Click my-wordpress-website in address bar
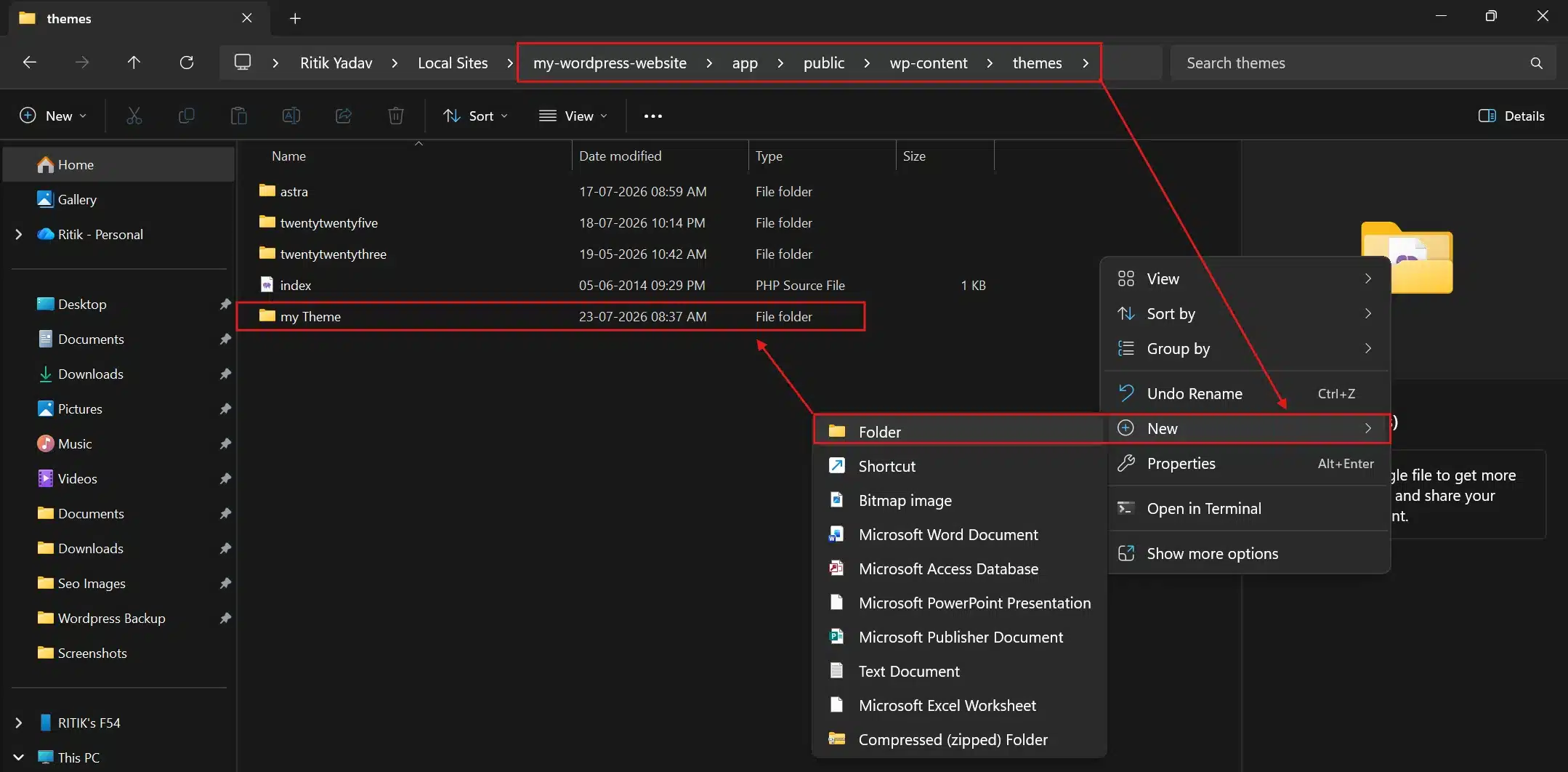 point(610,63)
